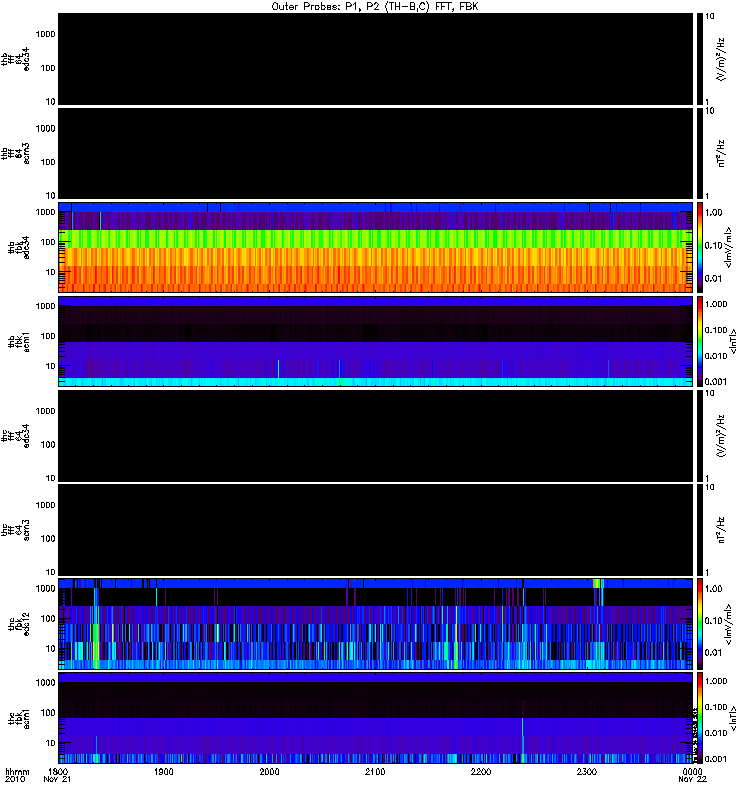Click the nT²/Hz units label of the thb scm3 panel

(x=720, y=154)
